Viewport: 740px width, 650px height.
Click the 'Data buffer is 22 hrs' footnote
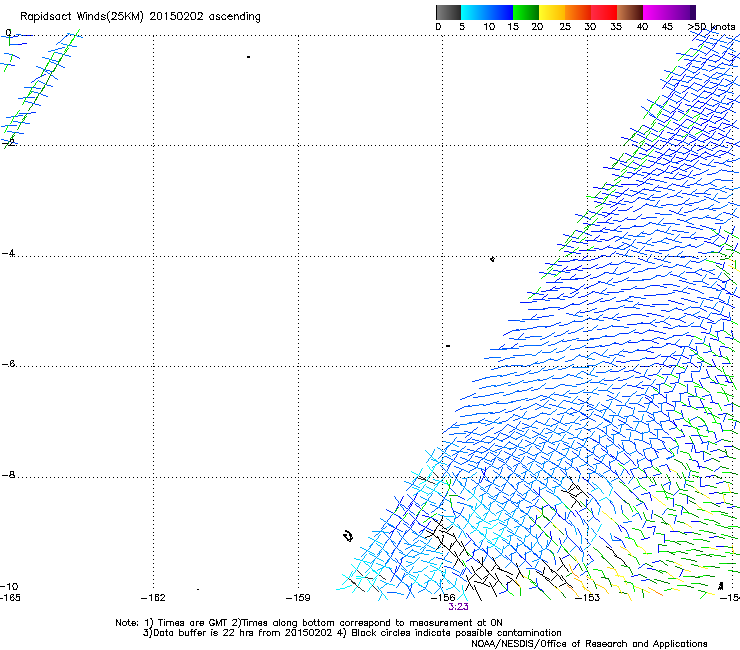point(352,633)
